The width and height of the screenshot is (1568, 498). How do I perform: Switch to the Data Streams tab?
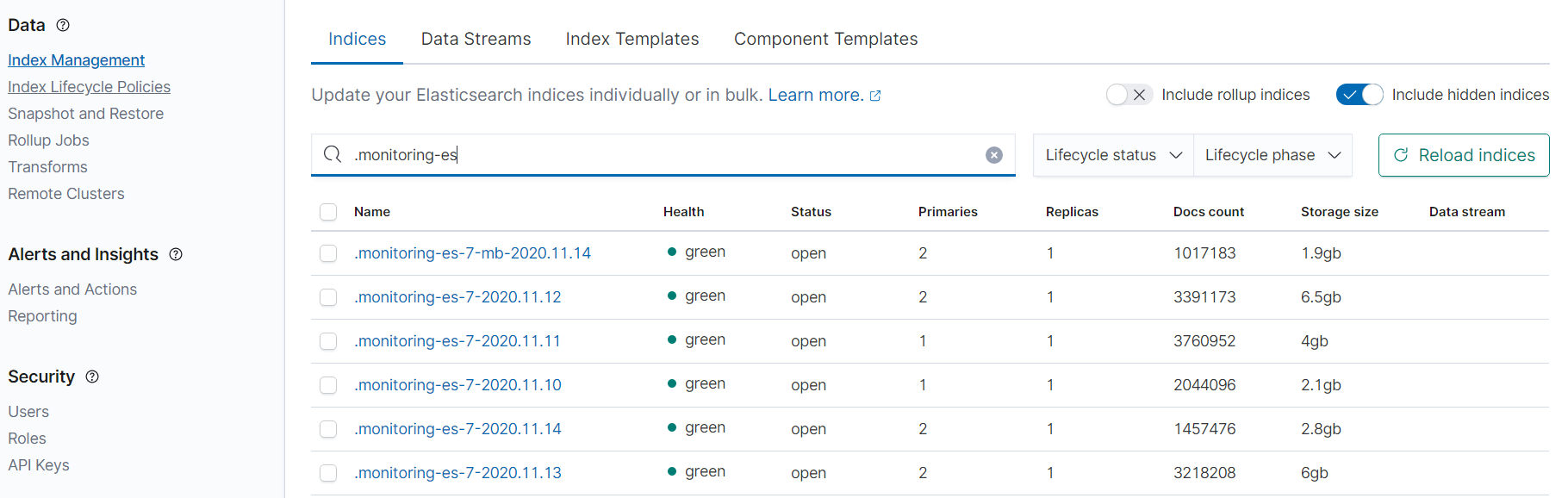click(476, 39)
